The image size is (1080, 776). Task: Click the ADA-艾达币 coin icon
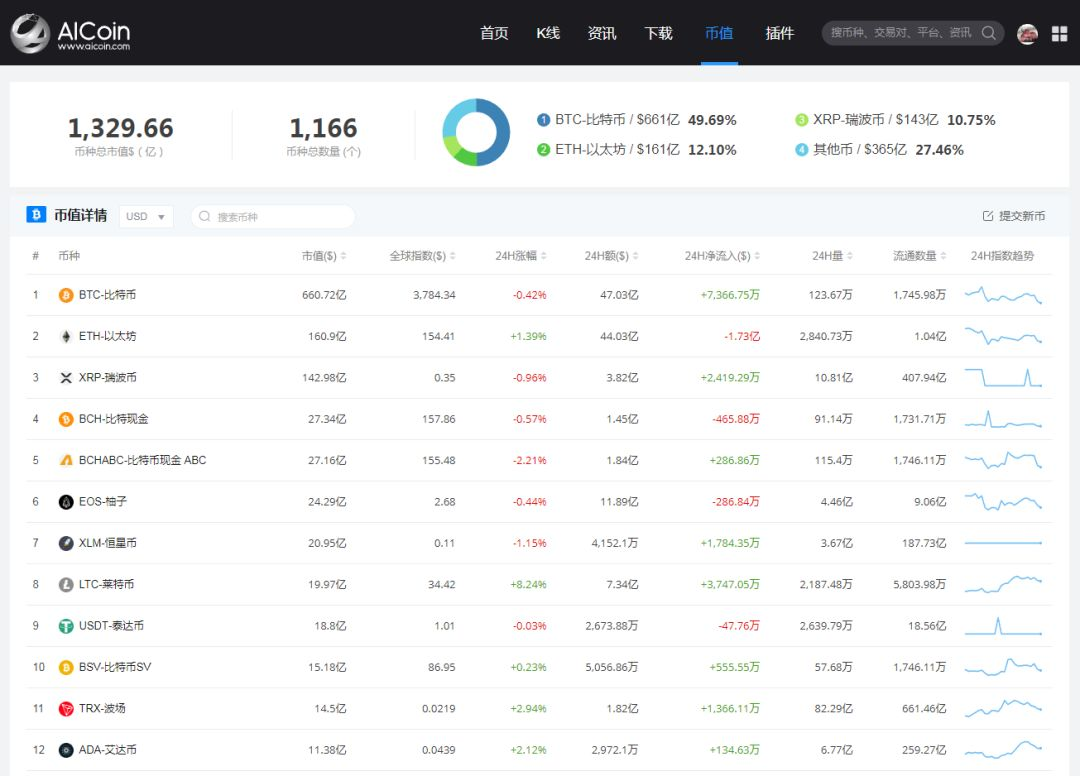(66, 750)
